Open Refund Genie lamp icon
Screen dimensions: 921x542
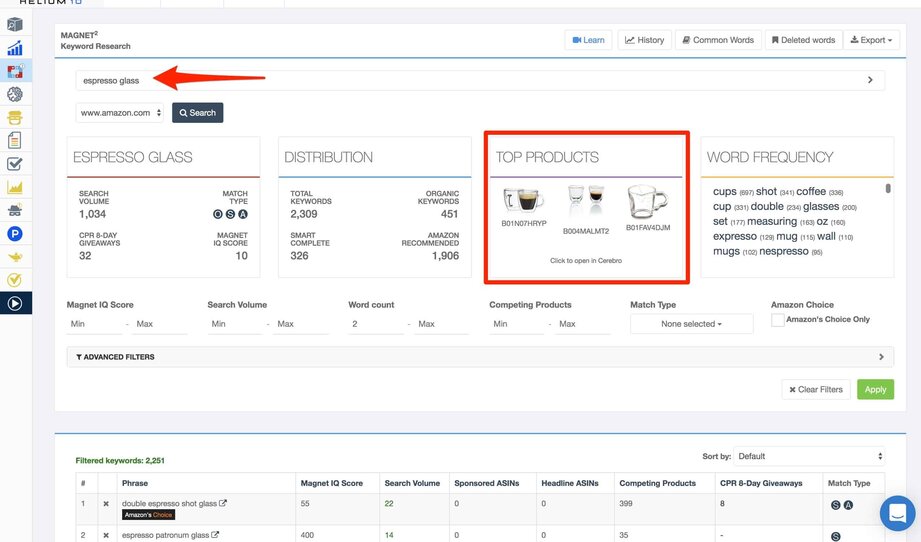click(15, 257)
